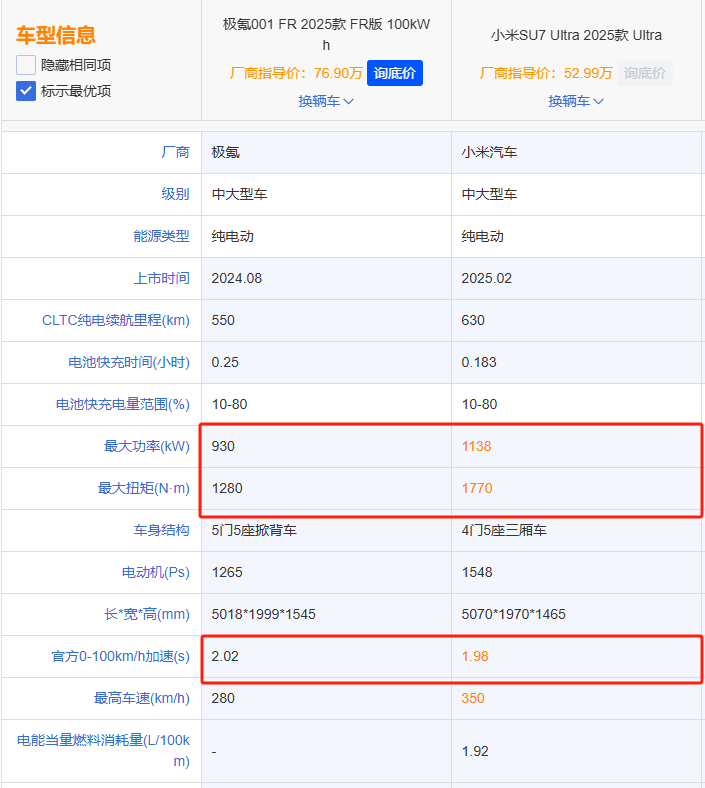This screenshot has width=705, height=788.
Task: Click 询底价 button for 极氪001 FR
Action: pos(394,73)
